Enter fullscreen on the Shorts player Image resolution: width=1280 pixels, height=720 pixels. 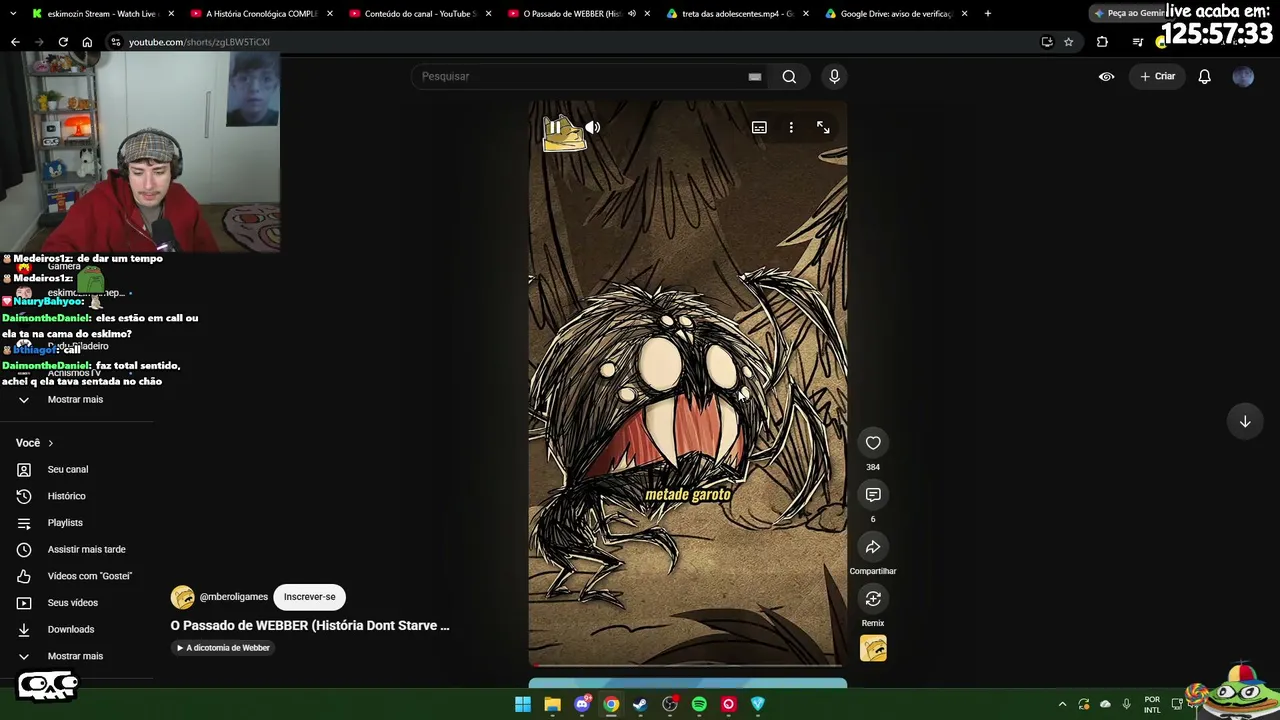click(823, 127)
